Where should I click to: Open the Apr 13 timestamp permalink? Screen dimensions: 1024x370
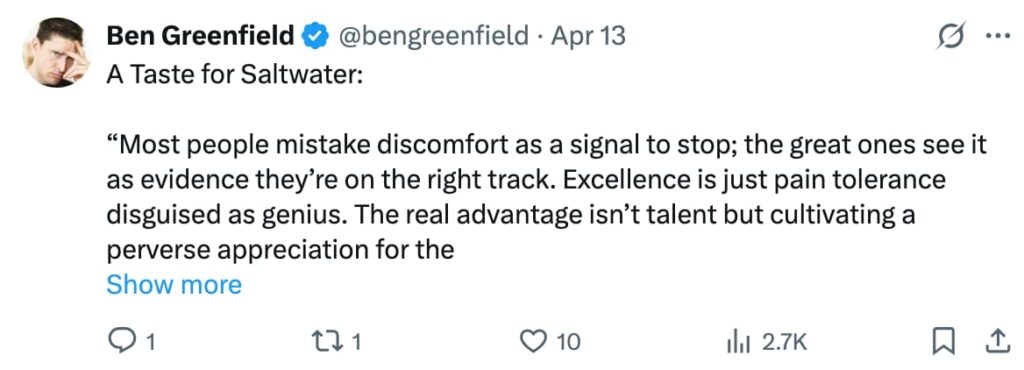pos(588,36)
